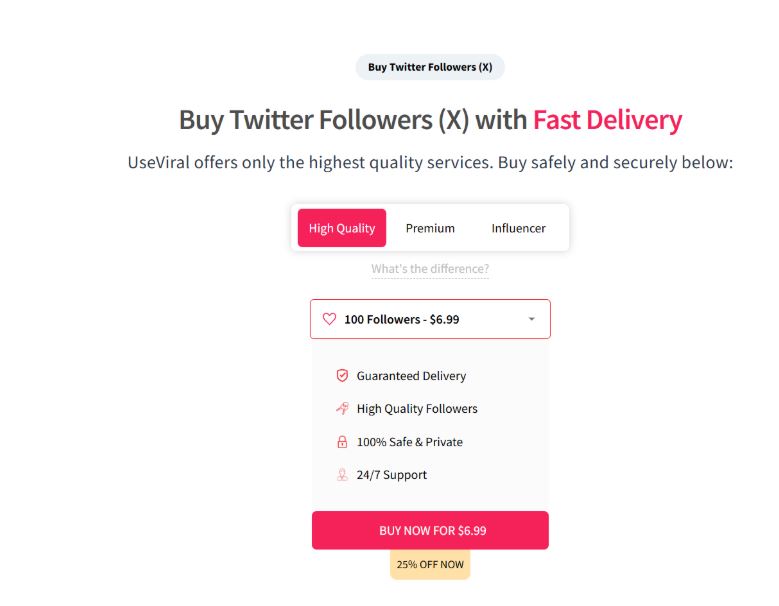779x606 pixels.
Task: Select the High Quality tier option
Action: point(342,228)
